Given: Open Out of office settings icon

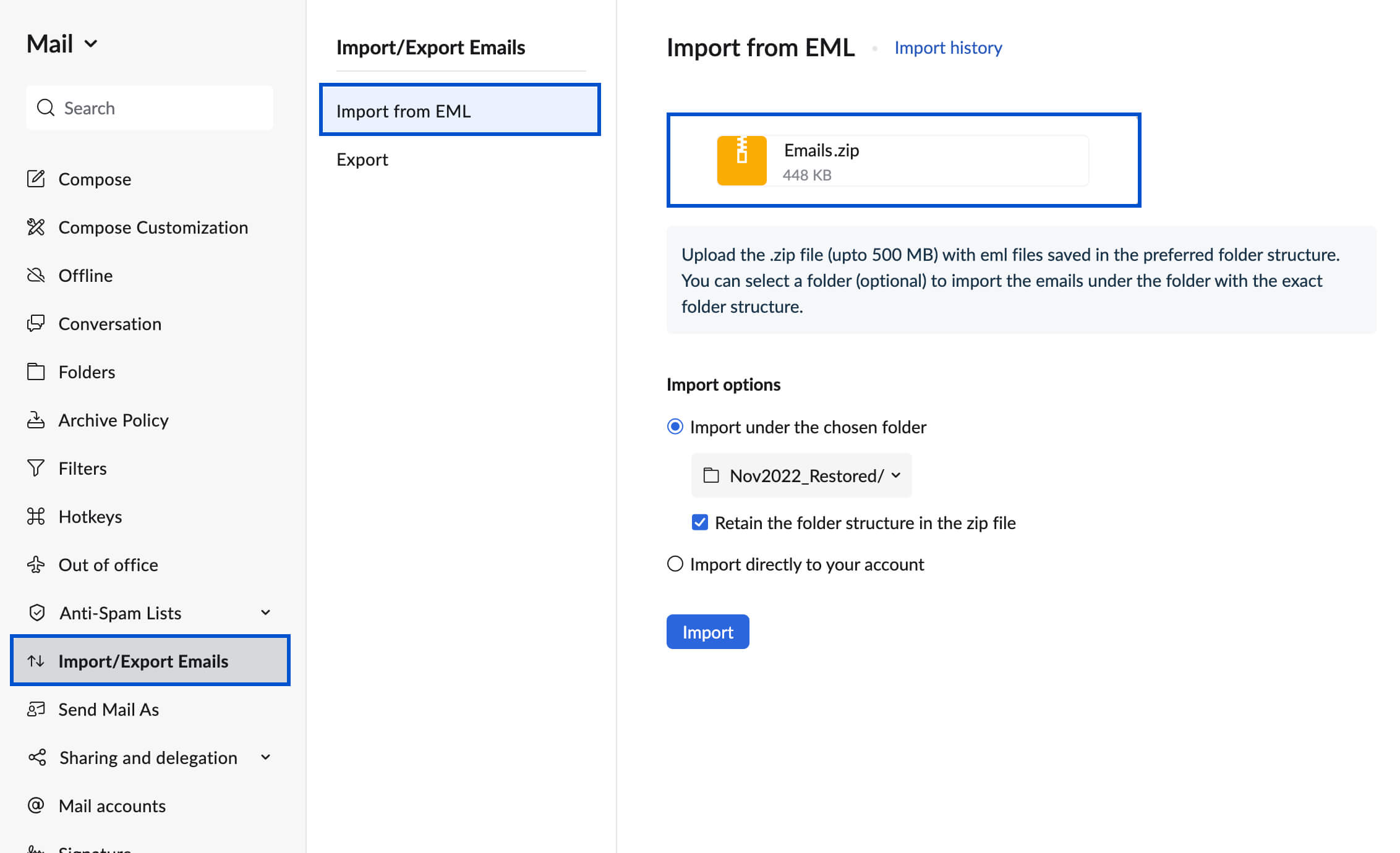Looking at the screenshot, I should click(x=36, y=563).
